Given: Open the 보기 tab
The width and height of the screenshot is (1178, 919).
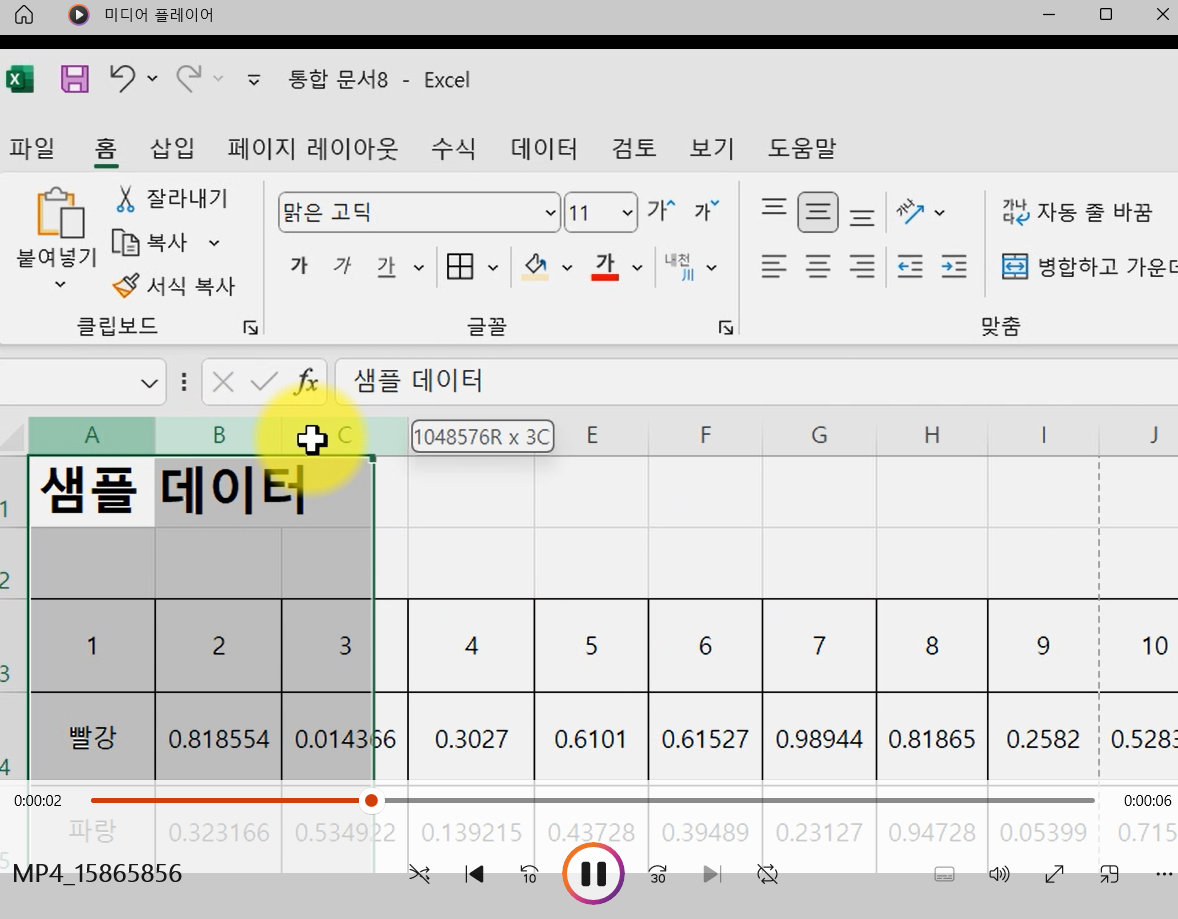Looking at the screenshot, I should [711, 148].
